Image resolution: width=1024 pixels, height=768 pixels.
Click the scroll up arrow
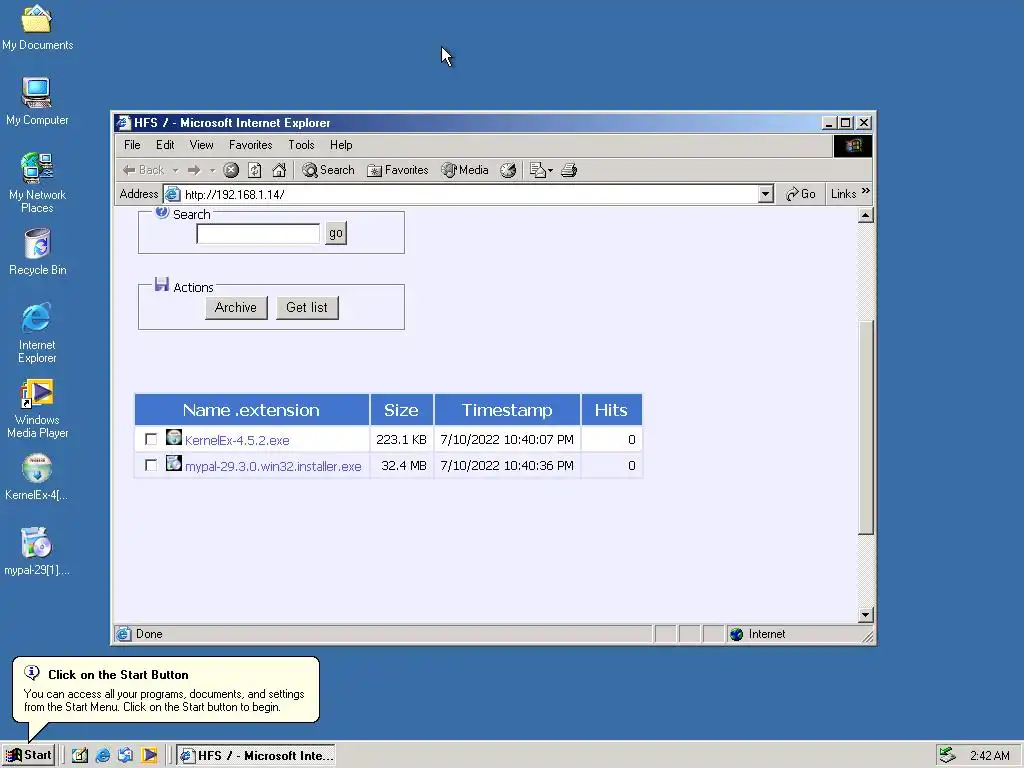865,216
